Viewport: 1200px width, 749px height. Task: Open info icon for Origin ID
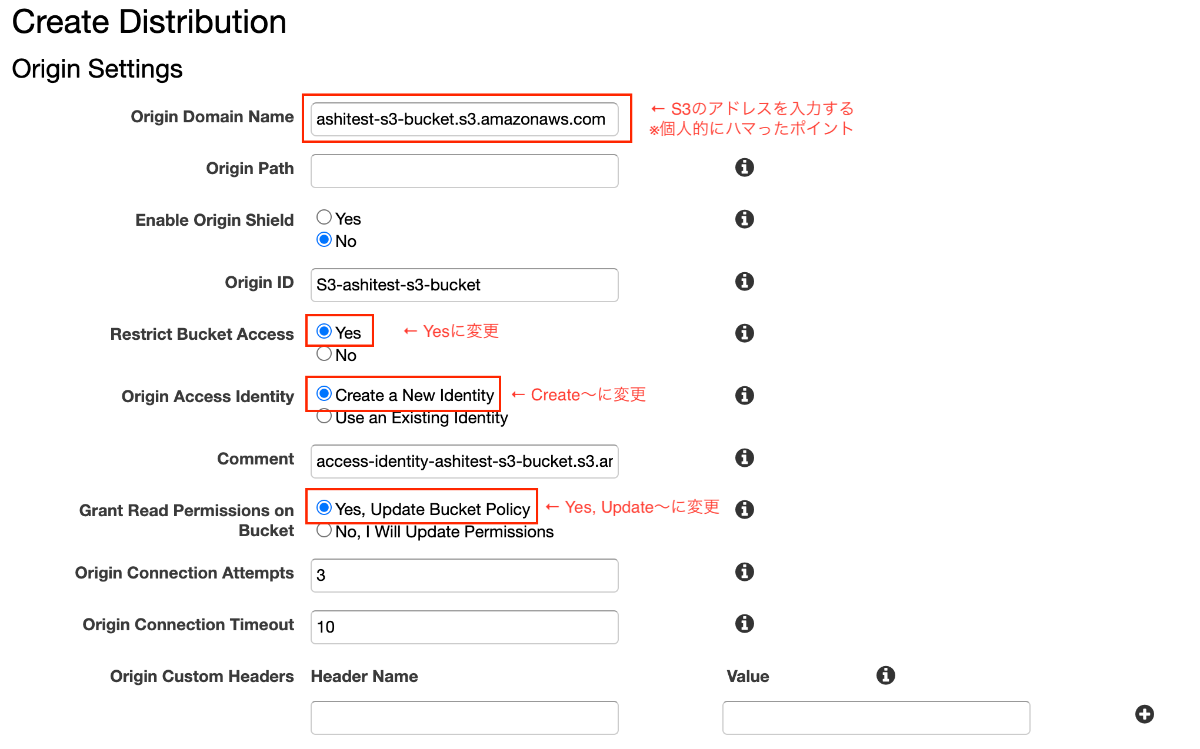tap(744, 282)
